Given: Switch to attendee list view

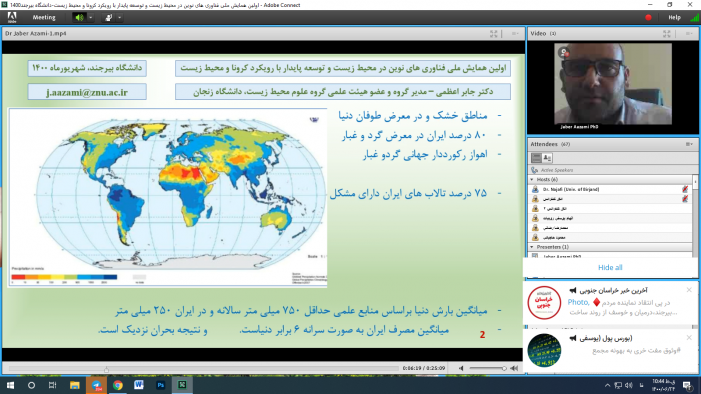Looking at the screenshot, I should 536,157.
